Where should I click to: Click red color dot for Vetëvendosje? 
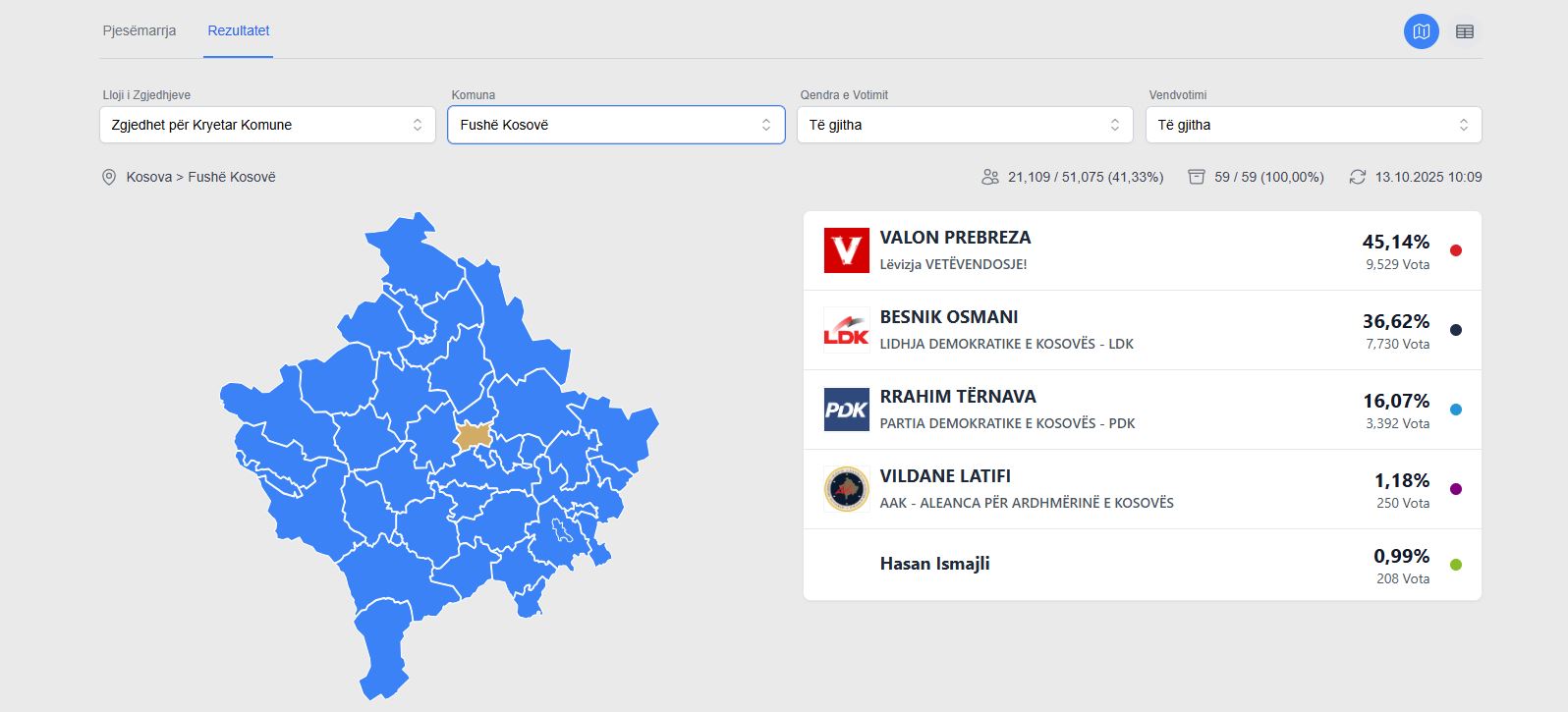click(1455, 250)
